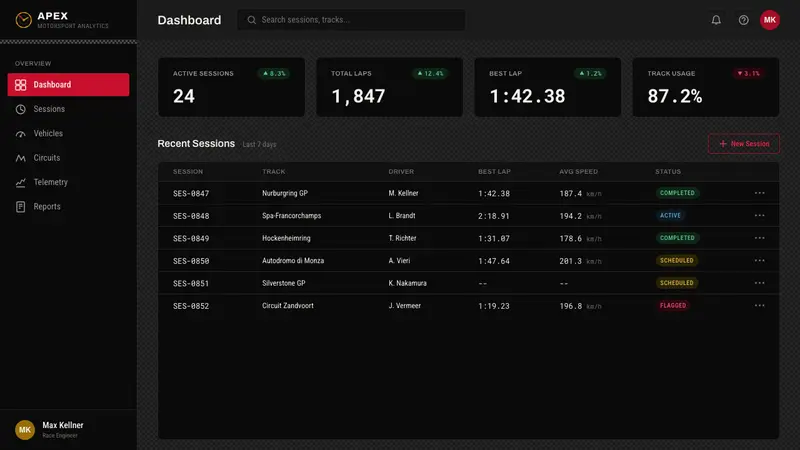Open the Dashboard menu item
The height and width of the screenshot is (450, 800).
coord(68,85)
